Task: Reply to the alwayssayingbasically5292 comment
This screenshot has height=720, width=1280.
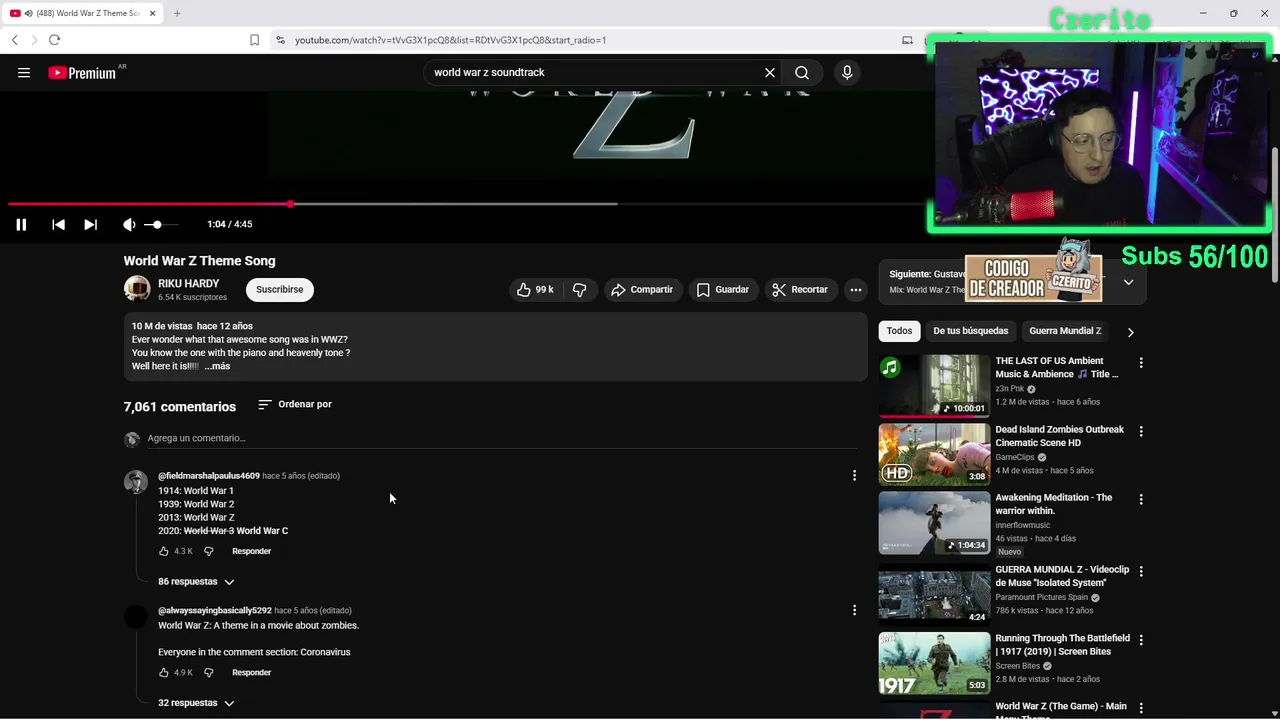Action: tap(251, 672)
